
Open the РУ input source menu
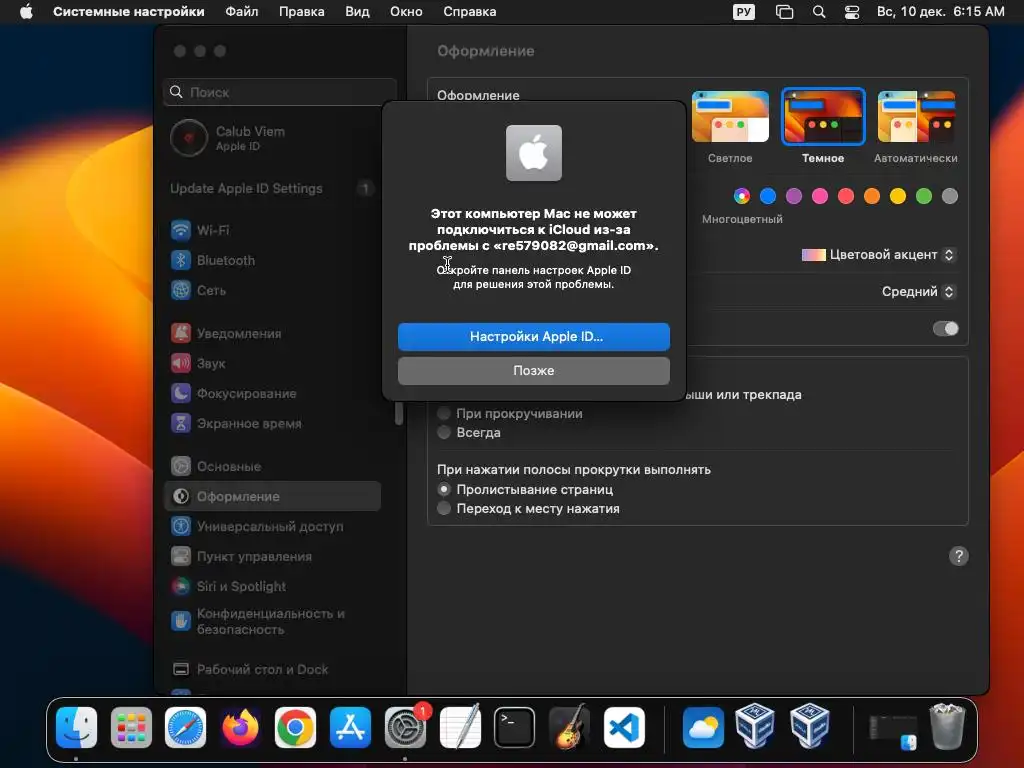click(x=743, y=12)
